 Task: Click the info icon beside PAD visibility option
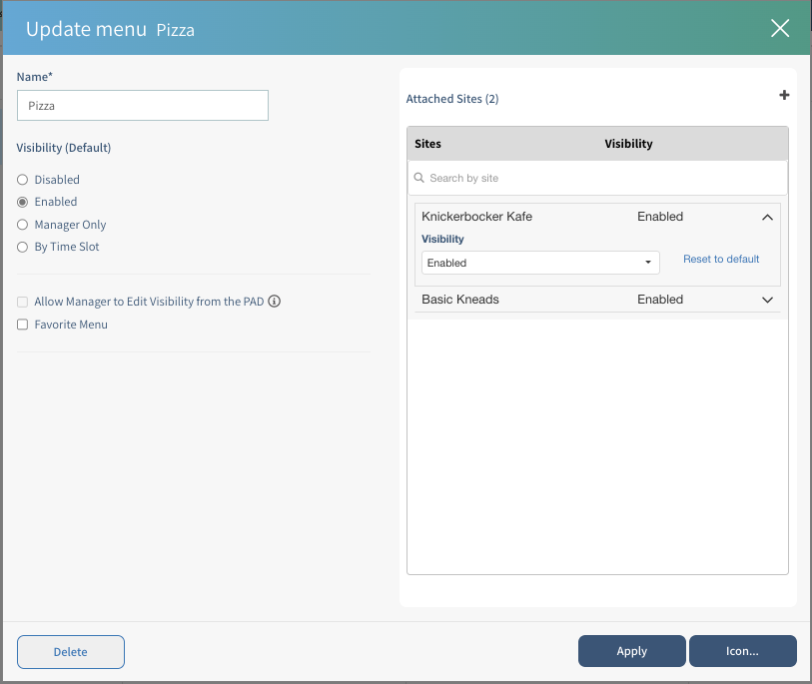click(x=274, y=301)
